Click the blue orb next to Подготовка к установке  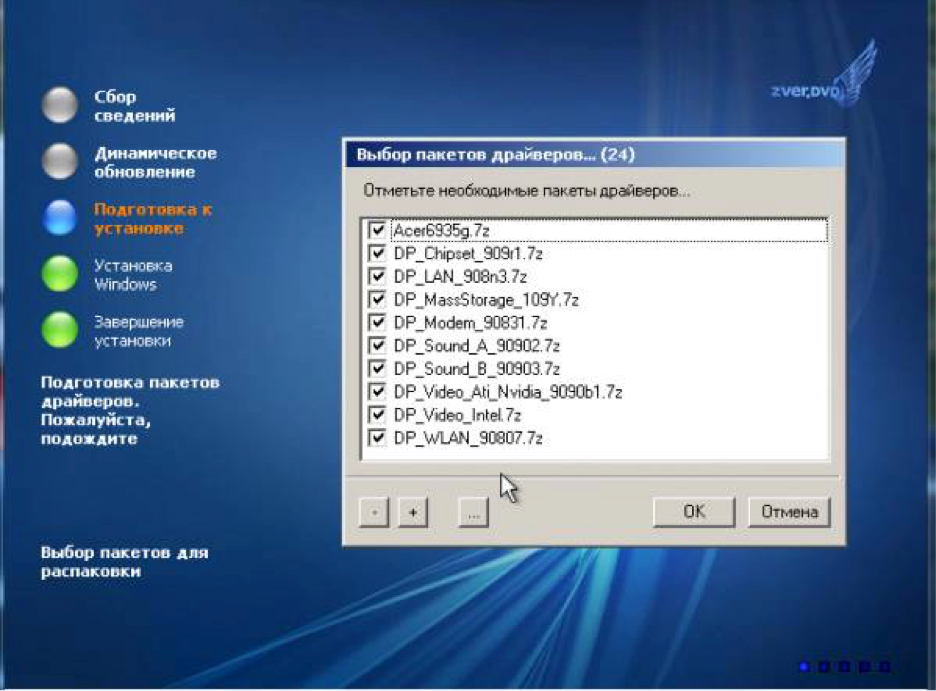click(x=60, y=217)
